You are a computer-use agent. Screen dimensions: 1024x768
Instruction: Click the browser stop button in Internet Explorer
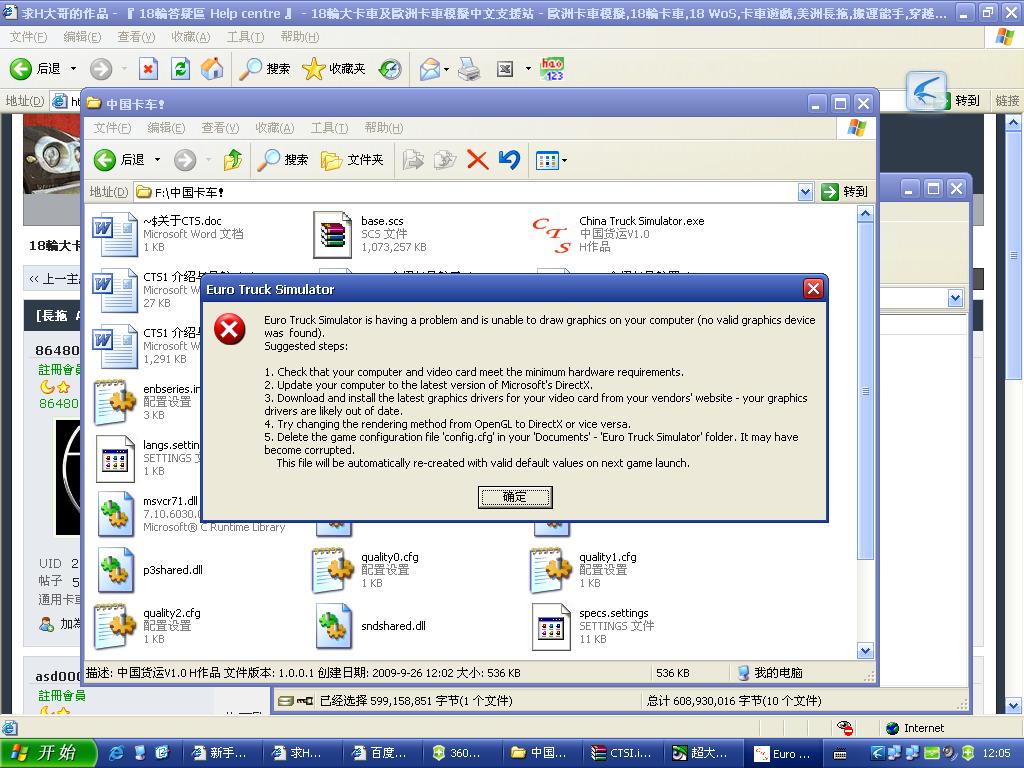click(148, 69)
